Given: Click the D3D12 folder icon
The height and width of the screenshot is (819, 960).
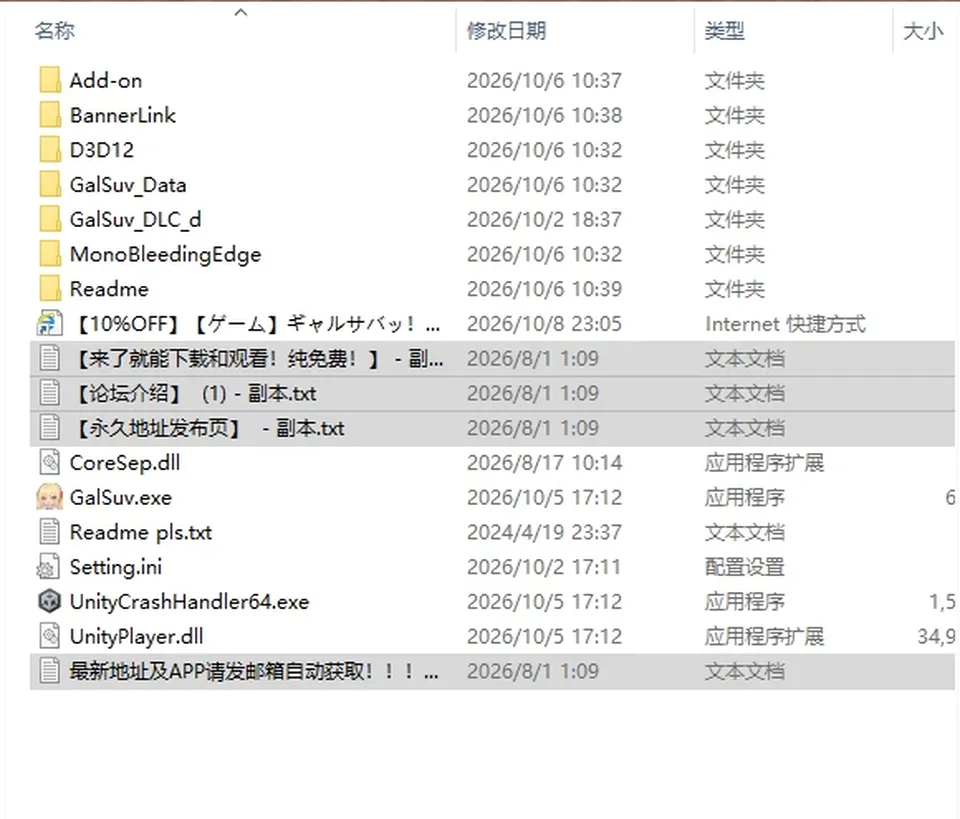Looking at the screenshot, I should [x=50, y=150].
